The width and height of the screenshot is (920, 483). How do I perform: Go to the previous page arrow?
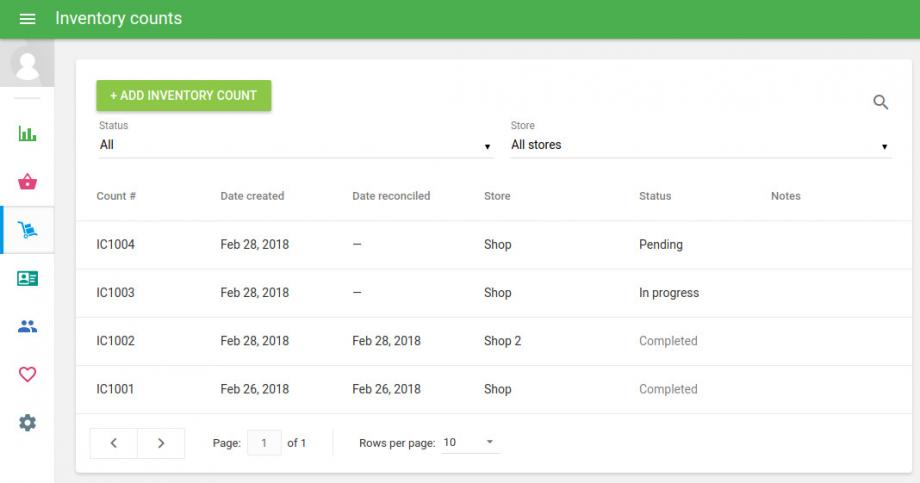114,443
